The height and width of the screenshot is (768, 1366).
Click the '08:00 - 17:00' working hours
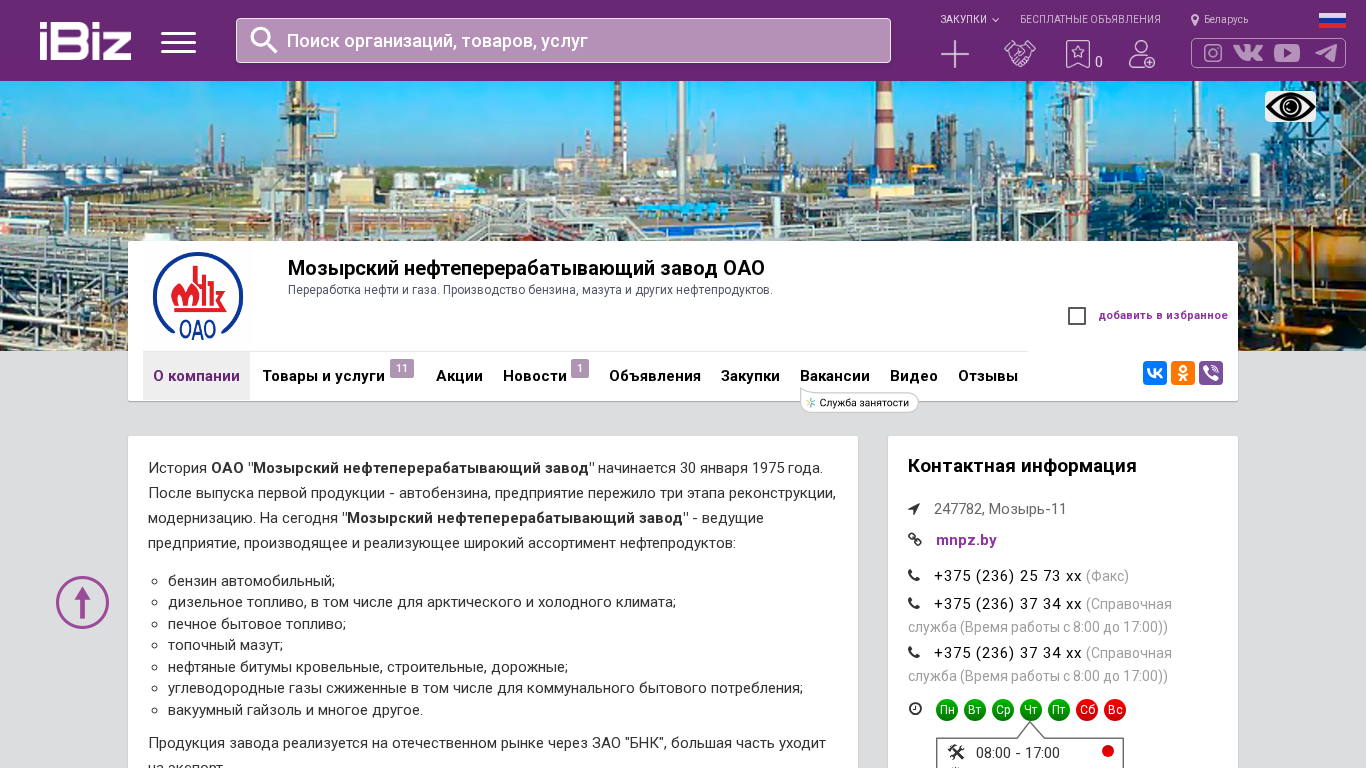coord(1018,753)
